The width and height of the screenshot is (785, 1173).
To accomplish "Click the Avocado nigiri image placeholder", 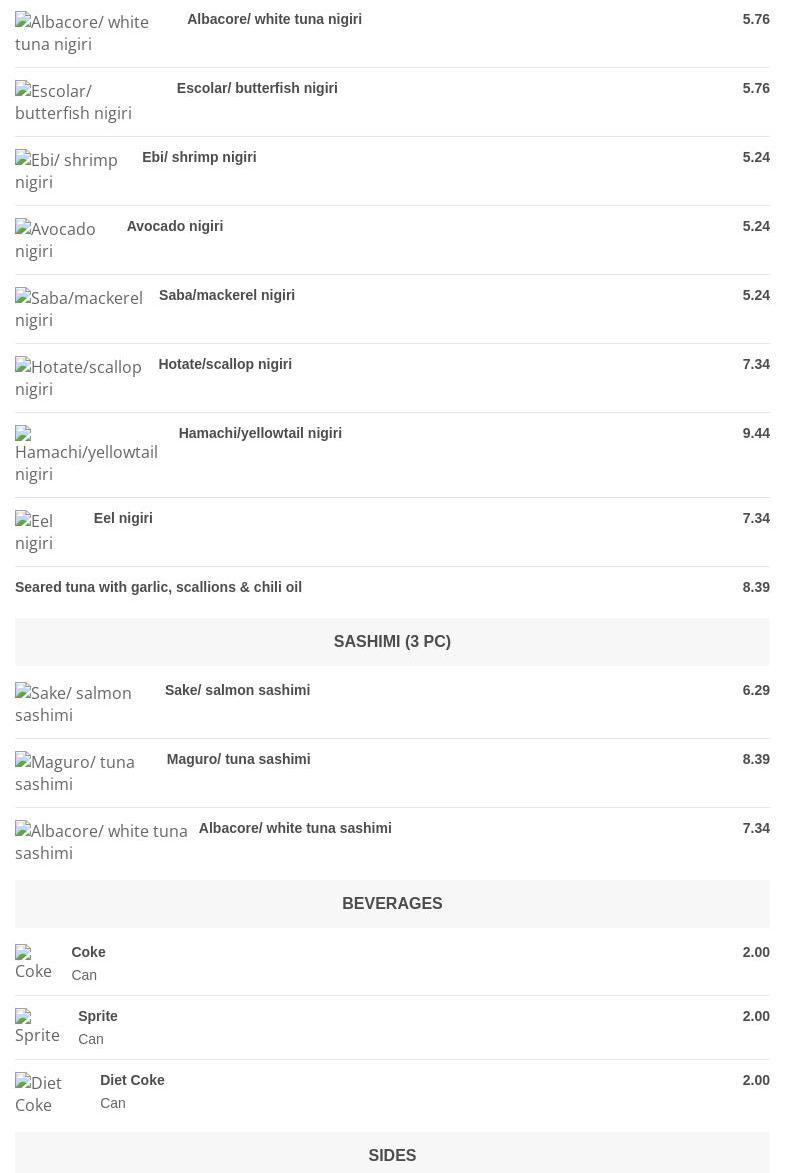I will (55, 239).
